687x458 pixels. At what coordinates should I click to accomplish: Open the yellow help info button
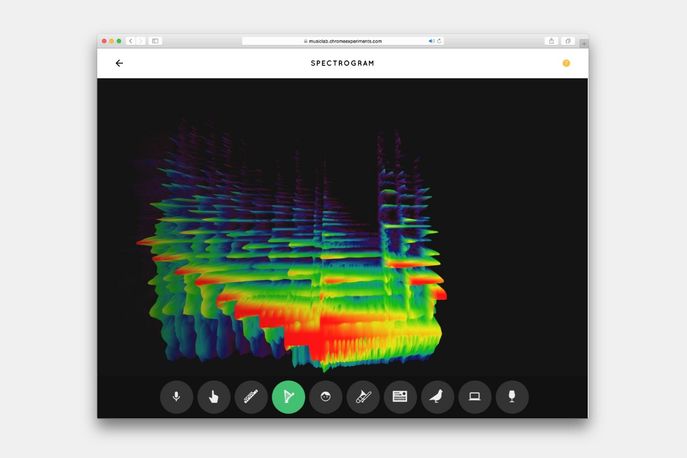[566, 63]
